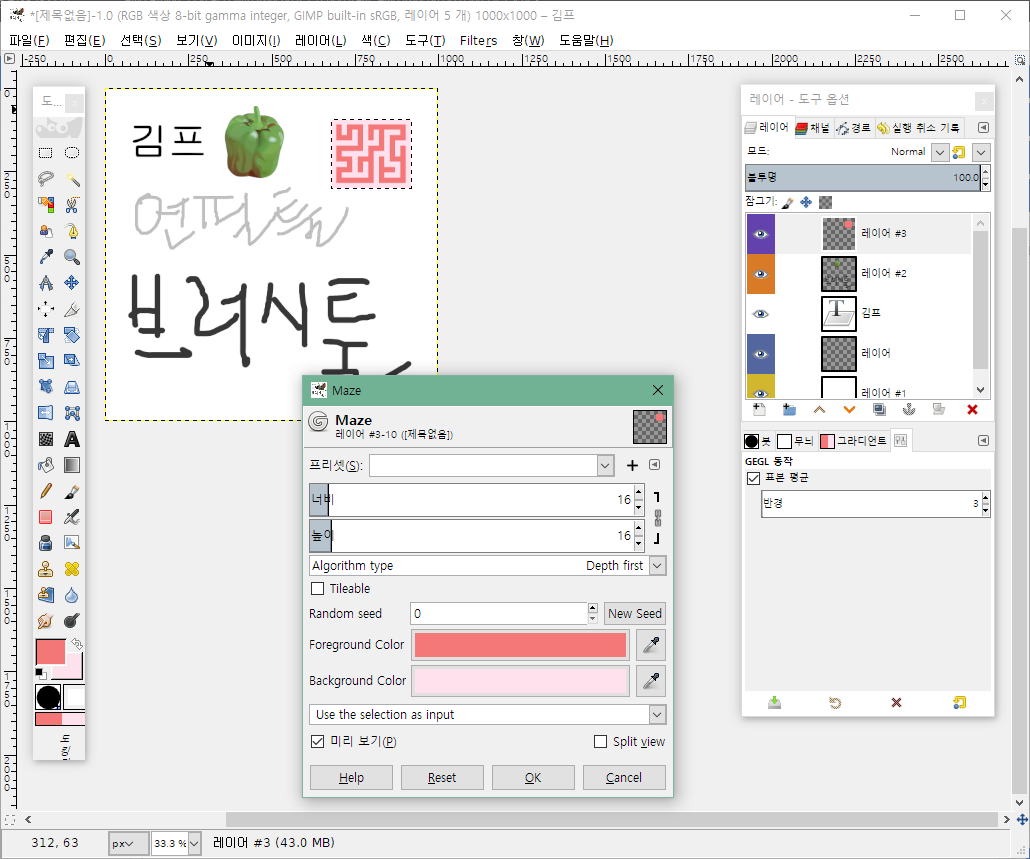Image resolution: width=1030 pixels, height=859 pixels.
Task: Click the 불투명 opacity slider
Action: 862,177
